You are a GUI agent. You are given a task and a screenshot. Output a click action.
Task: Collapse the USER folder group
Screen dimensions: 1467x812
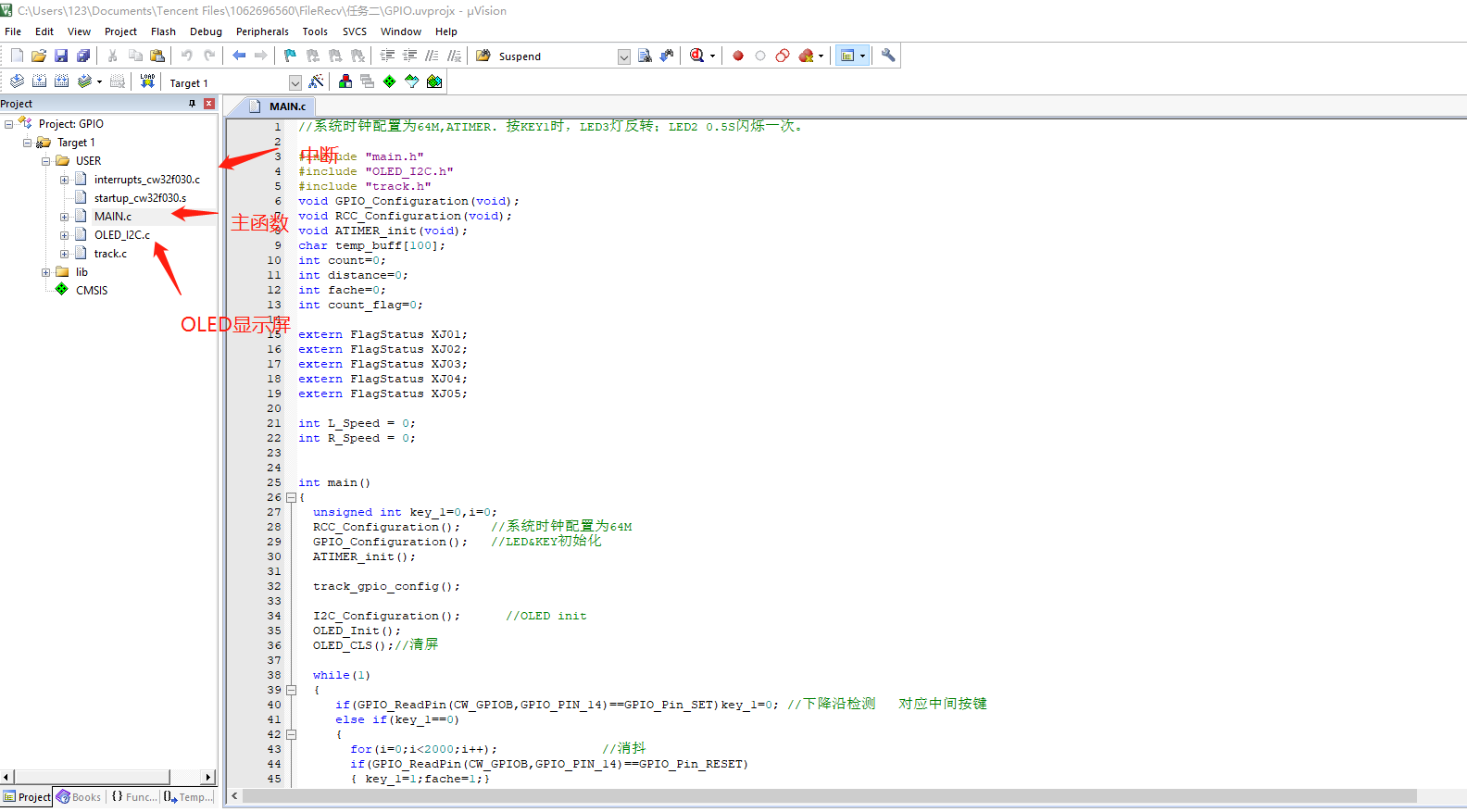pos(45,161)
